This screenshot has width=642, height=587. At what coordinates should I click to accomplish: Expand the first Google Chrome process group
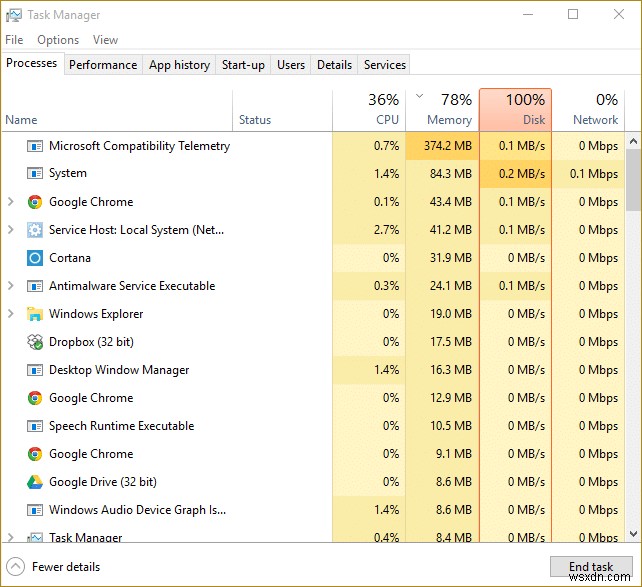click(x=11, y=202)
